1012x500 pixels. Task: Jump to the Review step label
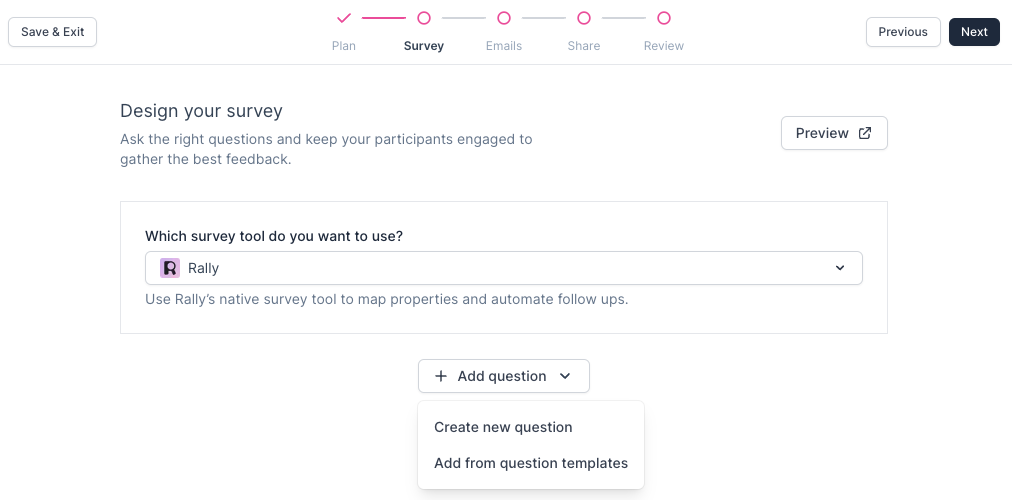point(664,46)
